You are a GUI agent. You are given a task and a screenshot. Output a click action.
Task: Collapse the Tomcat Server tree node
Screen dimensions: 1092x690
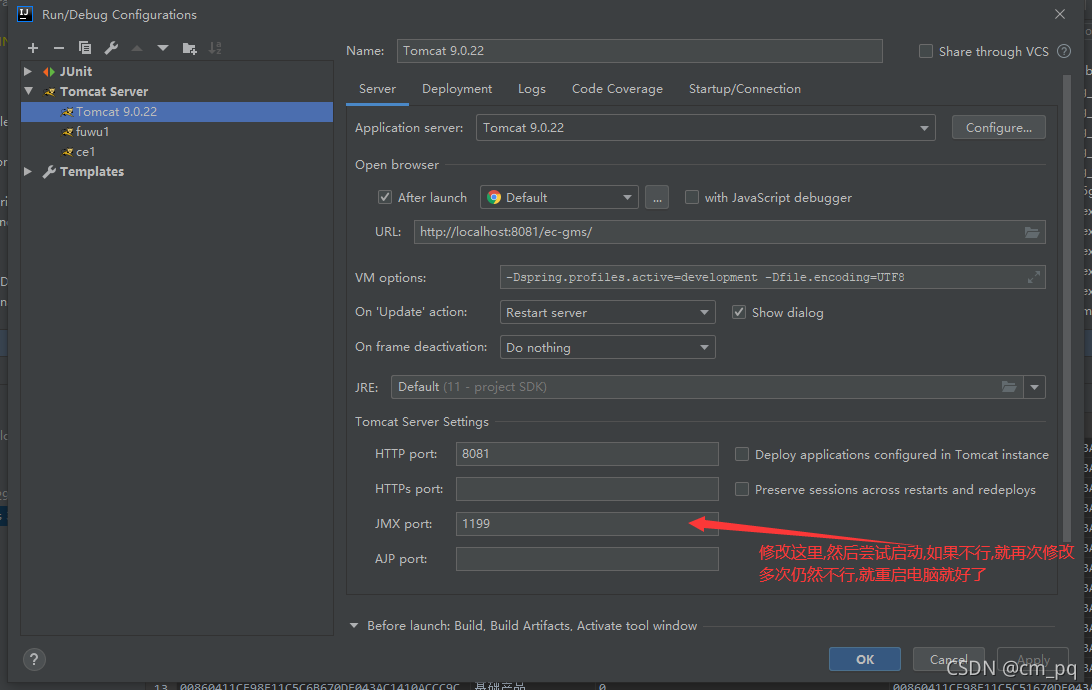click(28, 91)
